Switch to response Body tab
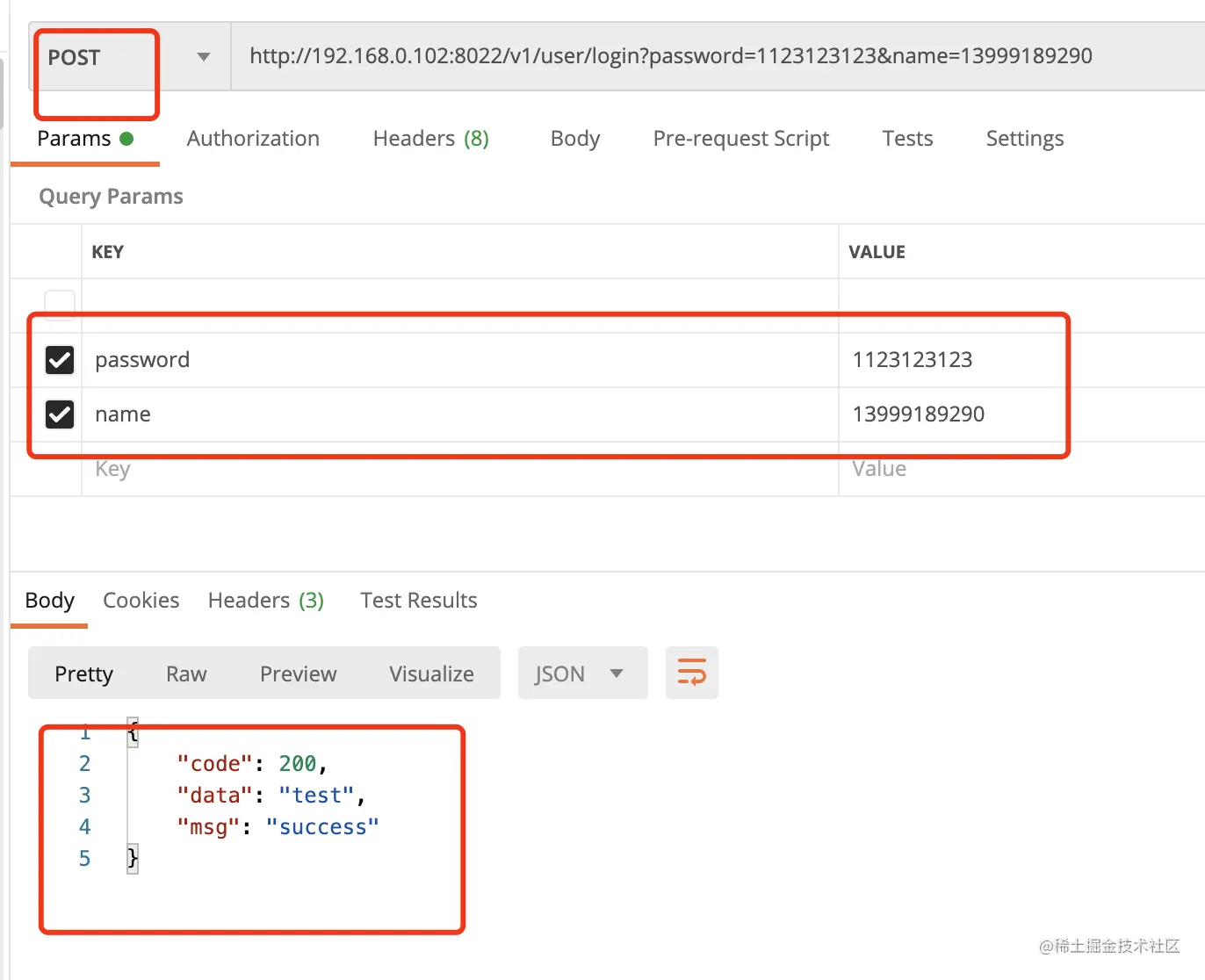The height and width of the screenshot is (980, 1205). coord(49,601)
